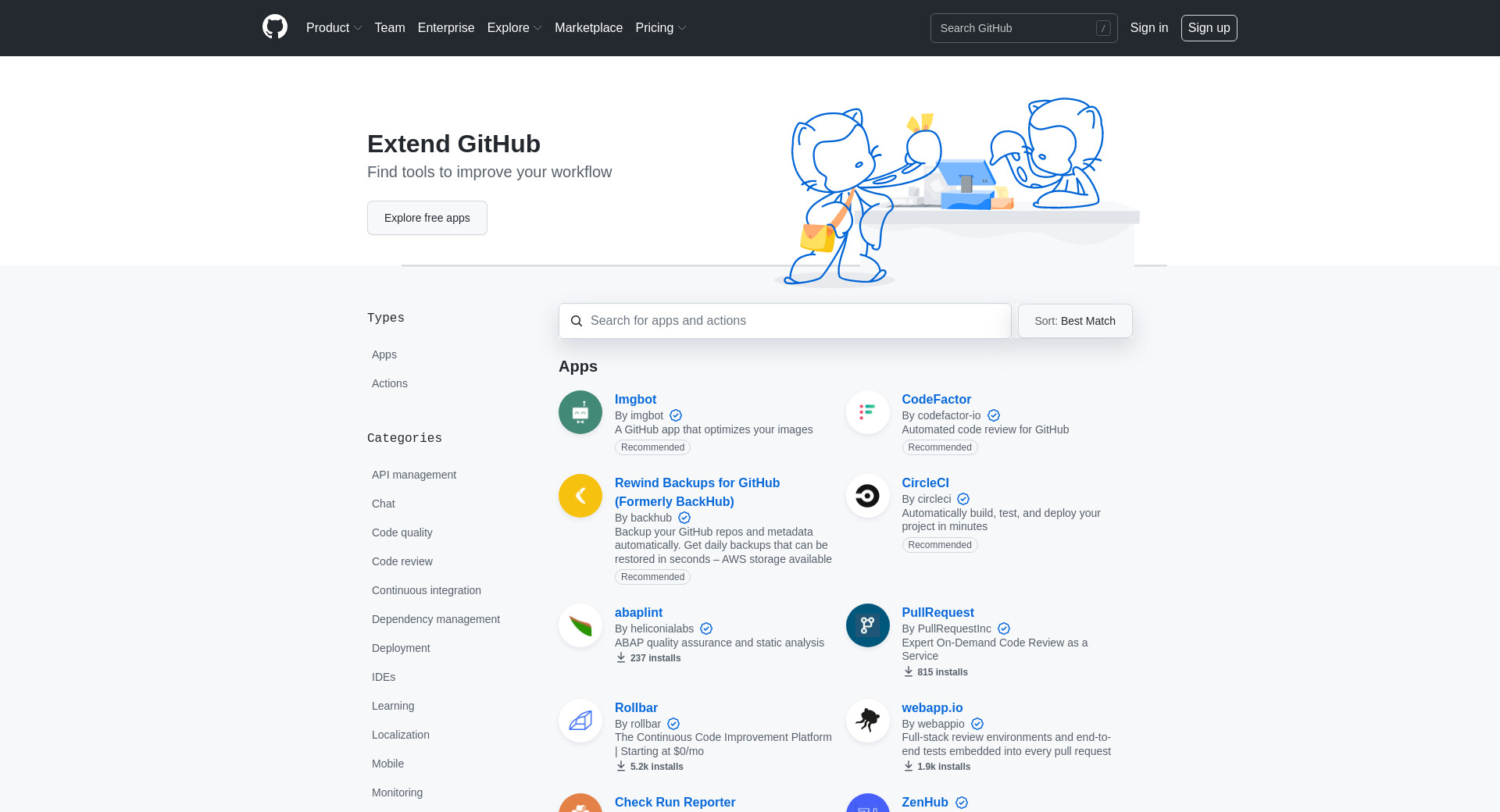This screenshot has width=1500, height=812.
Task: Open the abaplint app icon
Action: point(580,625)
